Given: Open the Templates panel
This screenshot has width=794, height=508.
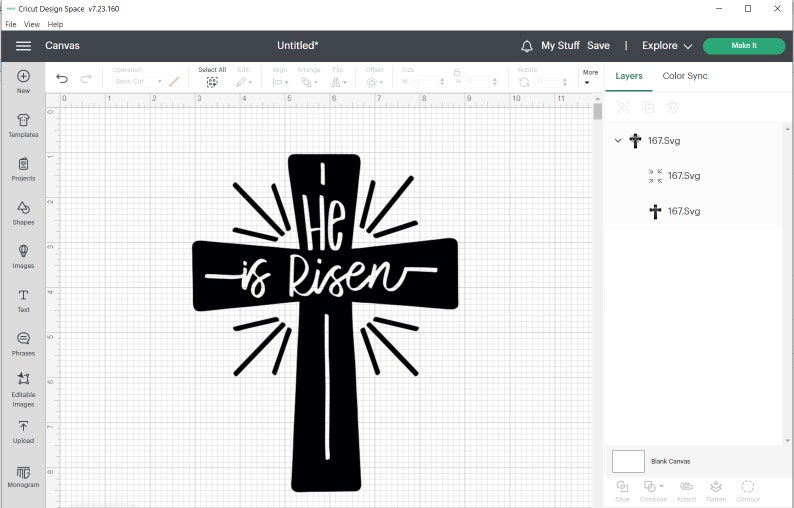Looking at the screenshot, I should pos(23,126).
